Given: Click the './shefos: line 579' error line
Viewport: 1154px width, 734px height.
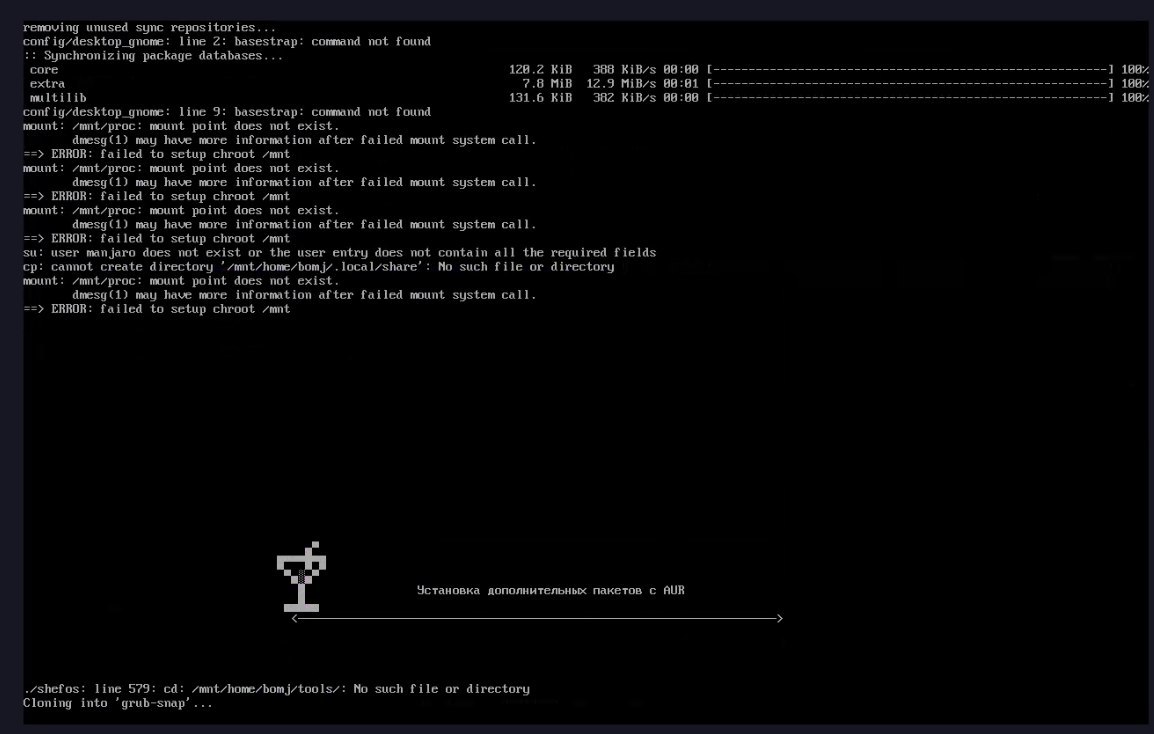Looking at the screenshot, I should pos(276,689).
